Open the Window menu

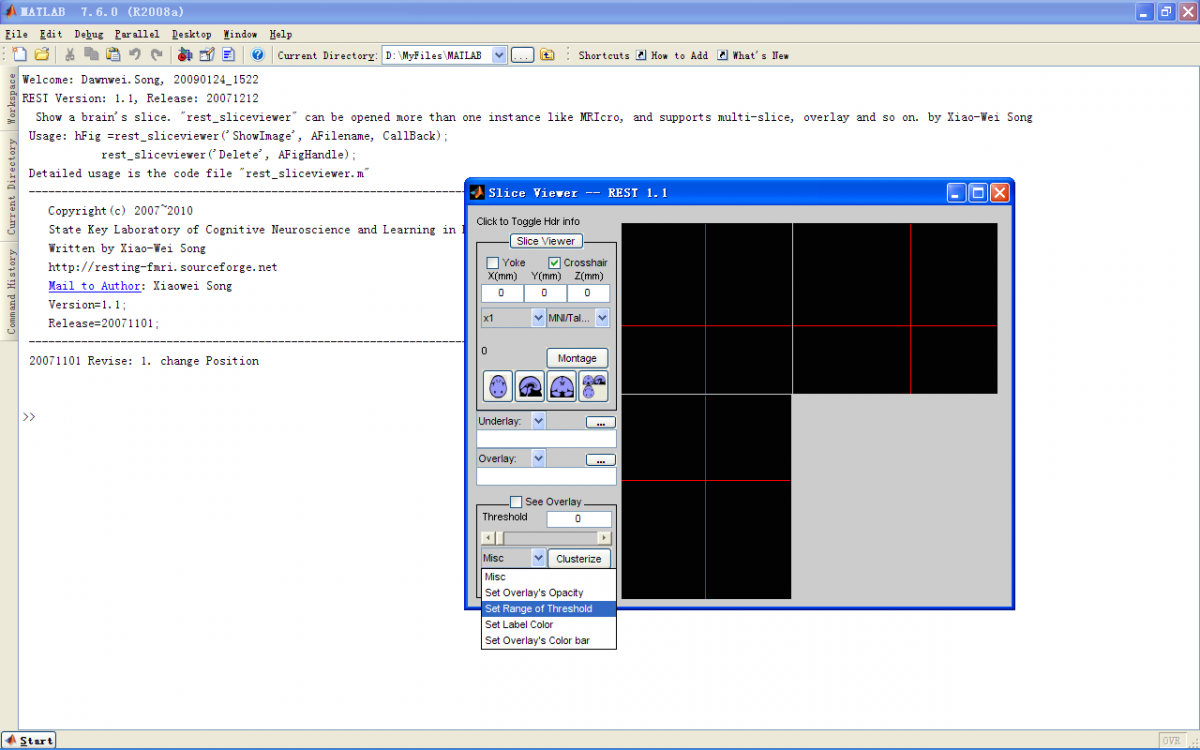(x=240, y=34)
